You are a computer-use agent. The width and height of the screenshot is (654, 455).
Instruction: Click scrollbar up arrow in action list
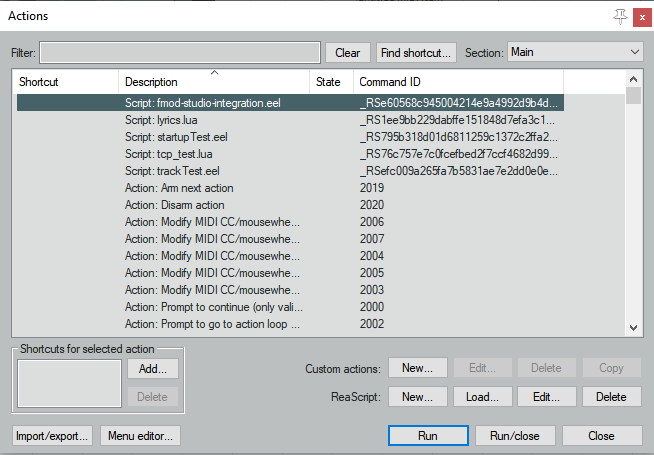coord(633,79)
